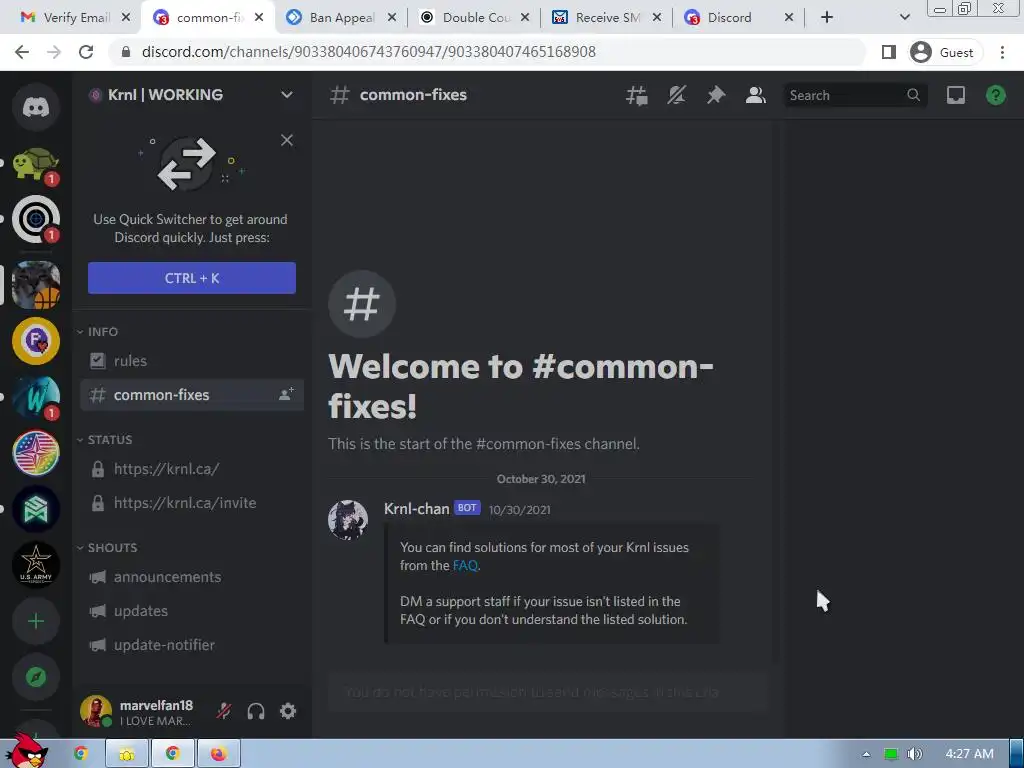Open the green Help icon

click(x=995, y=95)
